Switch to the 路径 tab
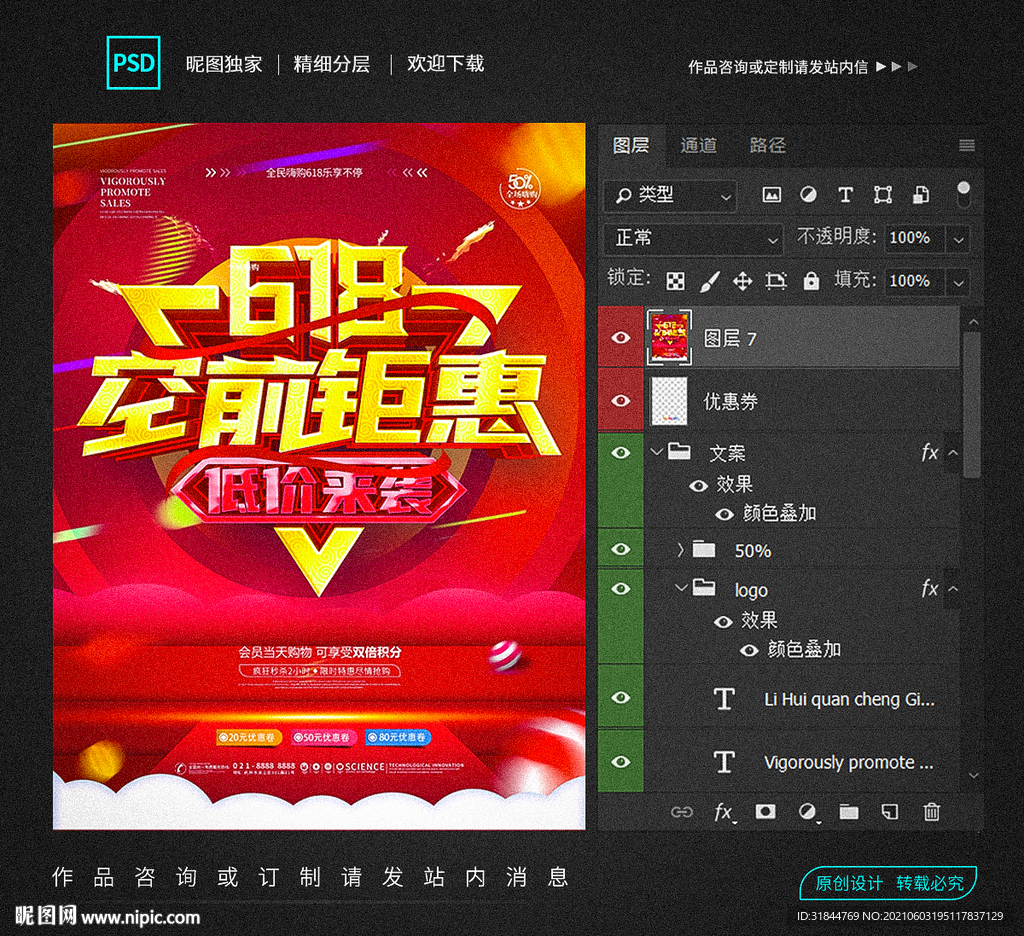1024x936 pixels. pyautogui.click(x=767, y=146)
